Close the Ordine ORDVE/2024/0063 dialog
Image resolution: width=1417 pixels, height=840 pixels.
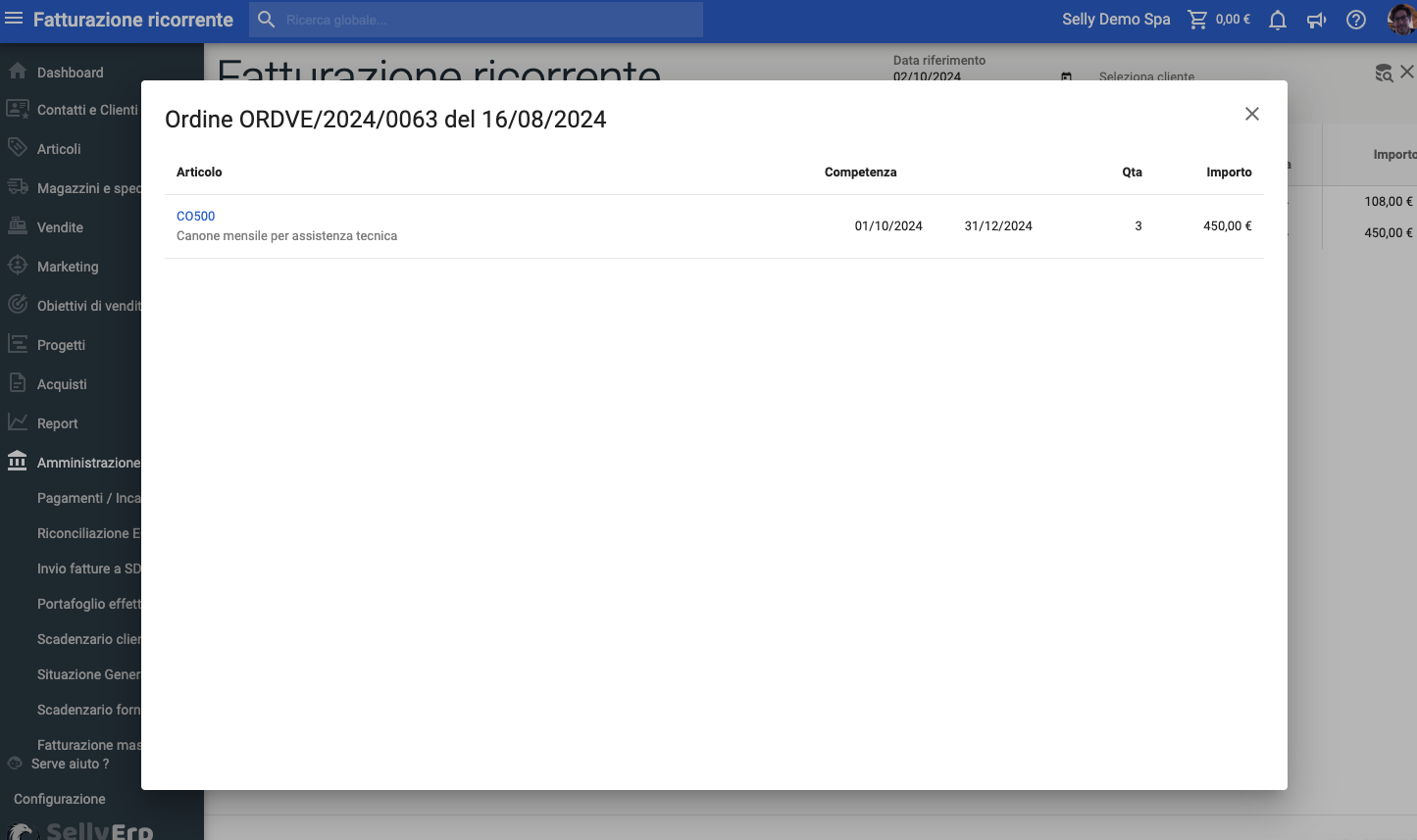[1252, 114]
